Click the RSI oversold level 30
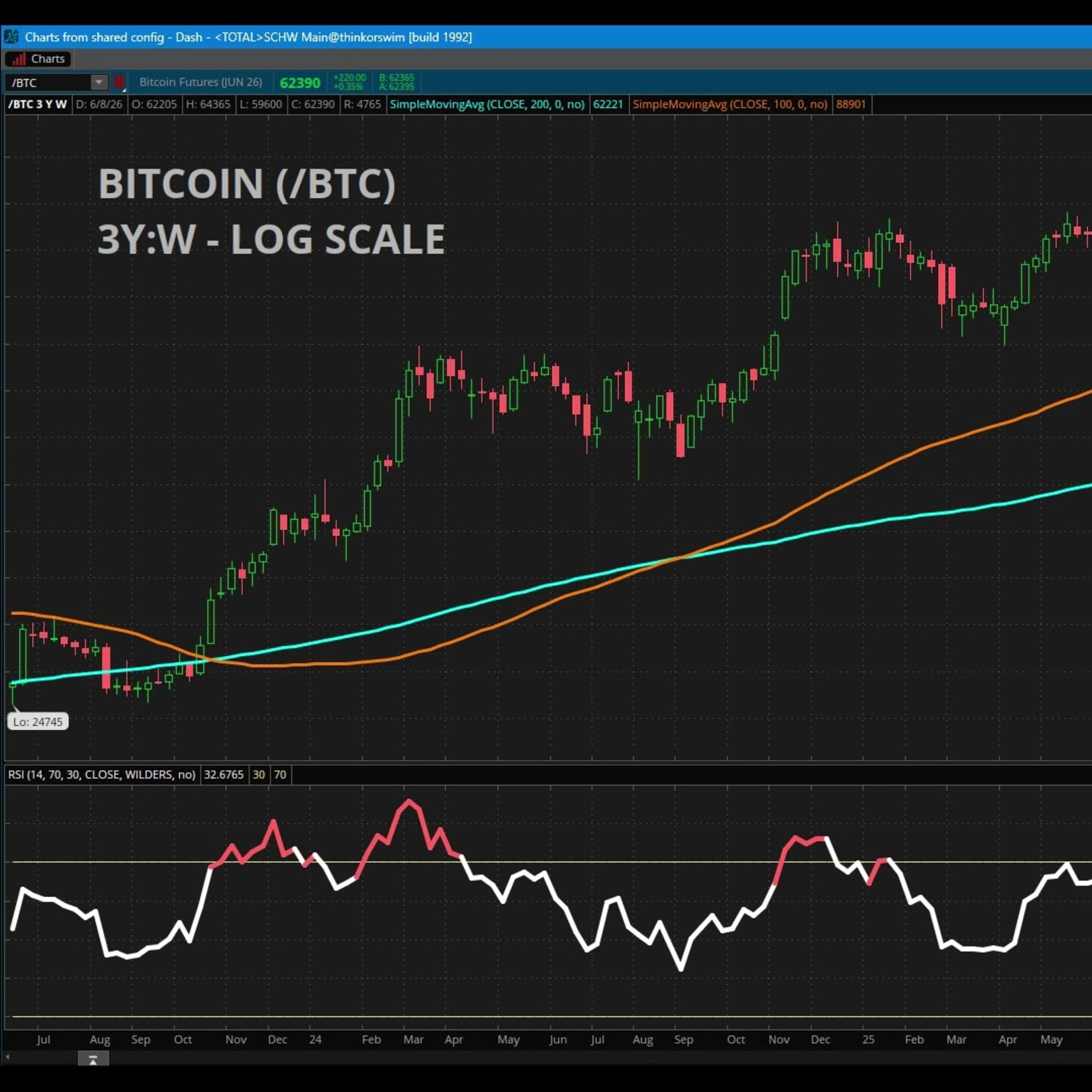Image resolution: width=1092 pixels, height=1092 pixels. click(x=258, y=774)
